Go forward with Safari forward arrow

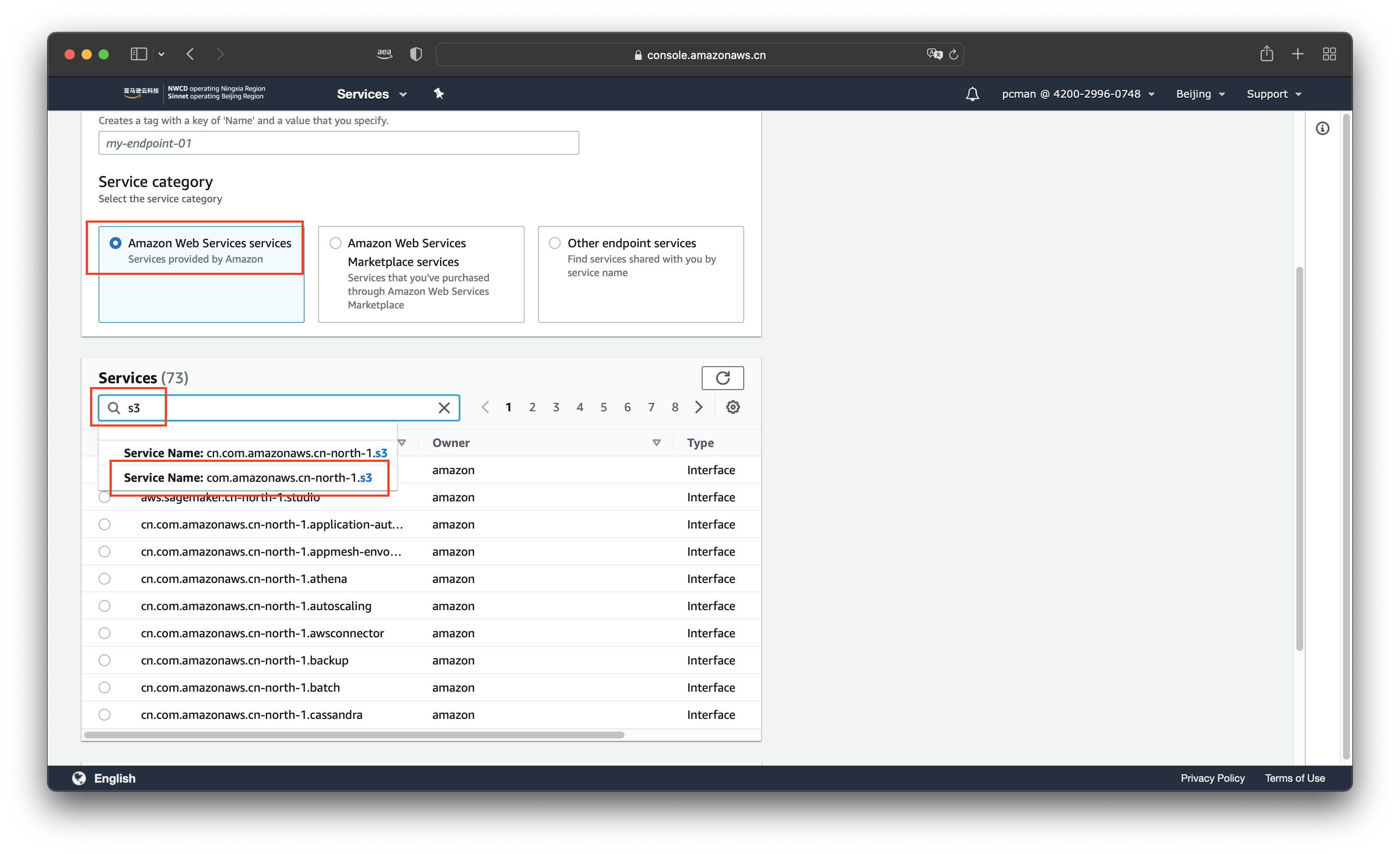220,54
